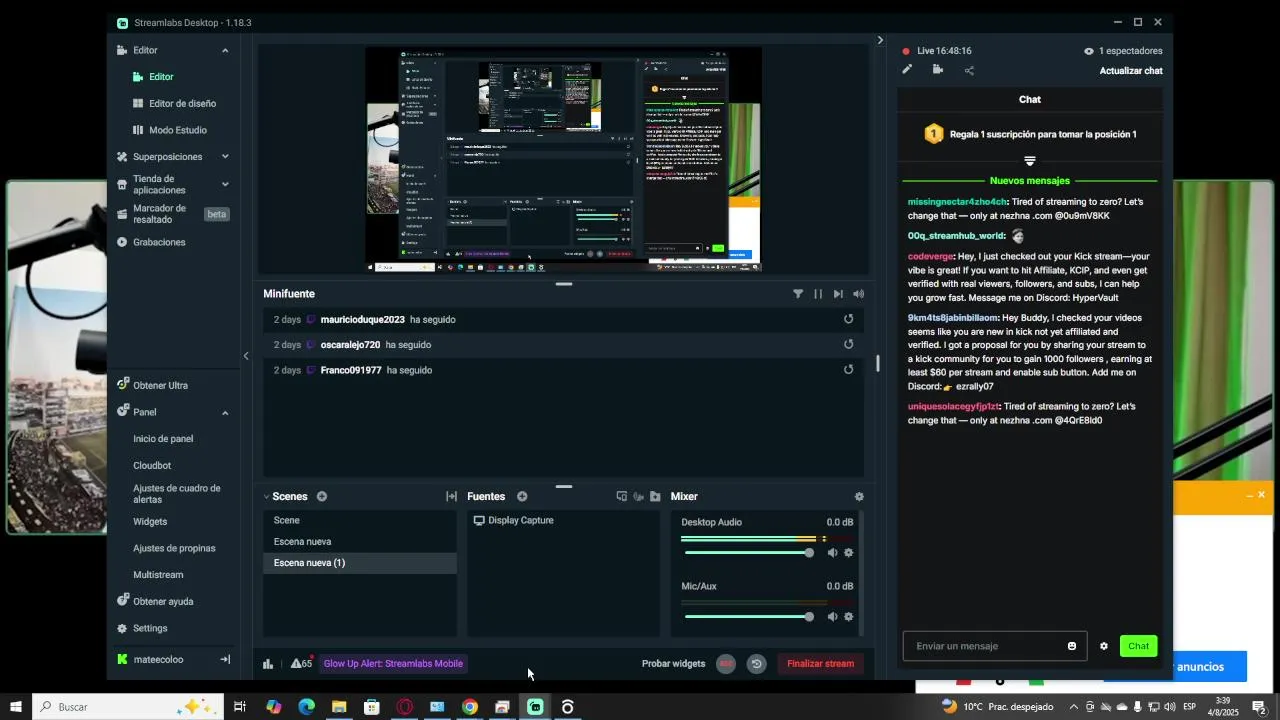Open Glow Up Alert: Streamlabs Mobile
The image size is (1280, 720).
(x=393, y=663)
